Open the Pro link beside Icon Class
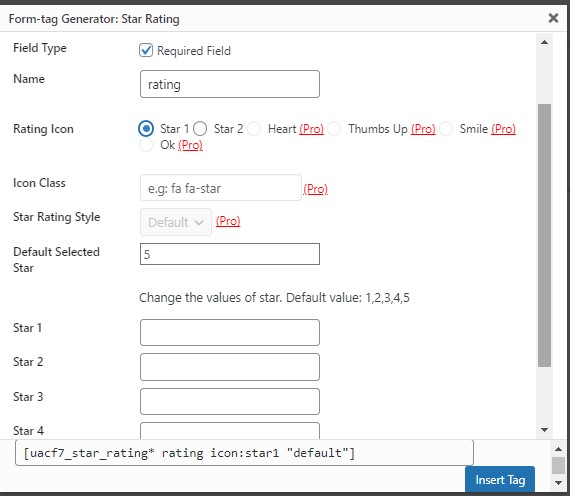This screenshot has width=570, height=496. 316,189
